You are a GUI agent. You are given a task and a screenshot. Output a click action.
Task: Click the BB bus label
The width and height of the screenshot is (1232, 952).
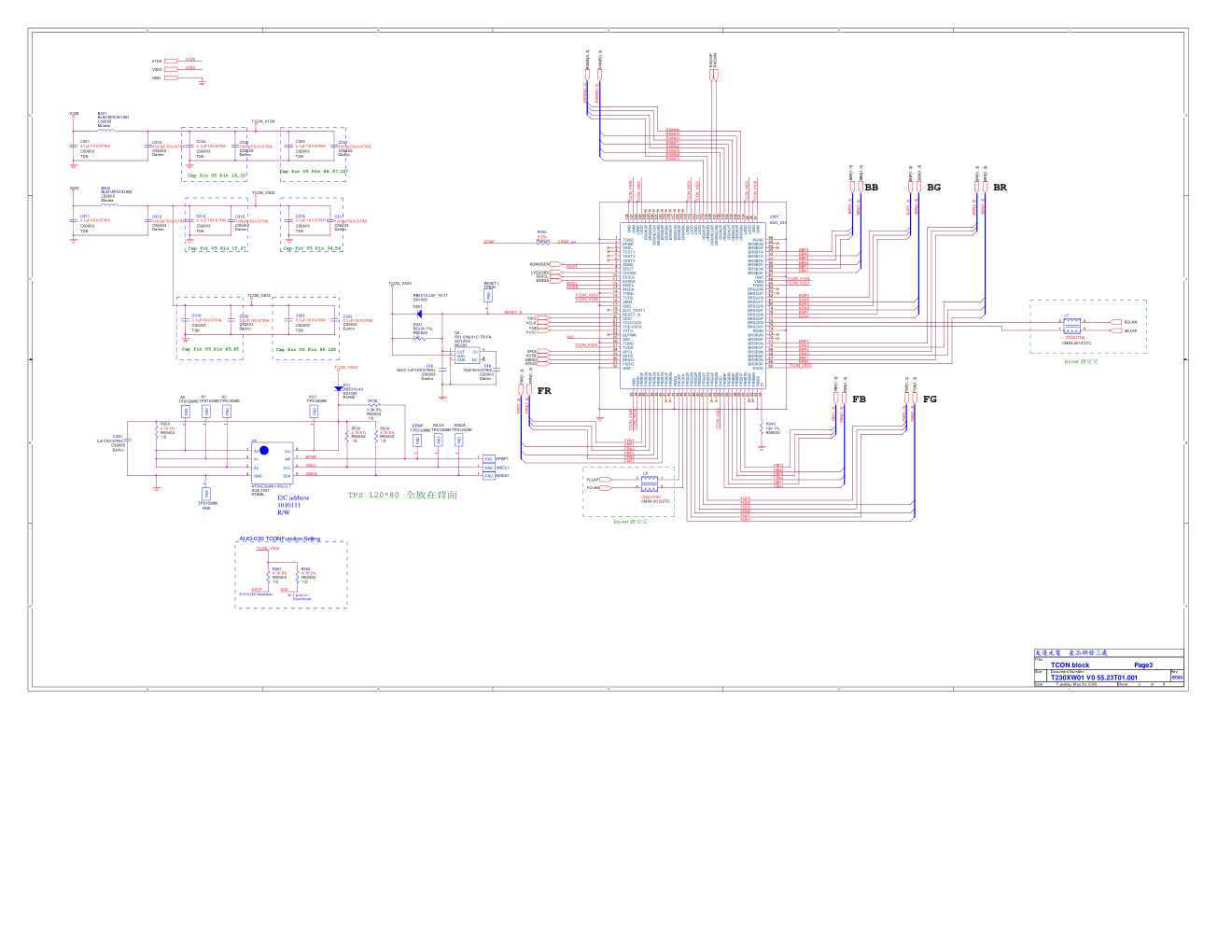[871, 188]
